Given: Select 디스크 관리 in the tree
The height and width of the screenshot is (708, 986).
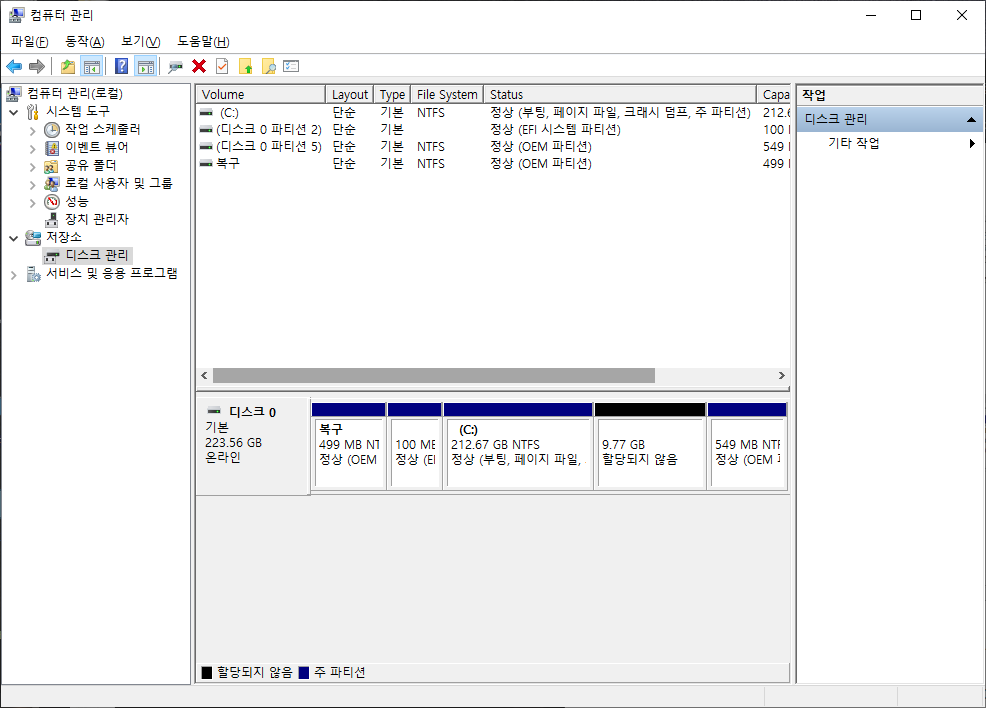Looking at the screenshot, I should pyautogui.click(x=97, y=255).
